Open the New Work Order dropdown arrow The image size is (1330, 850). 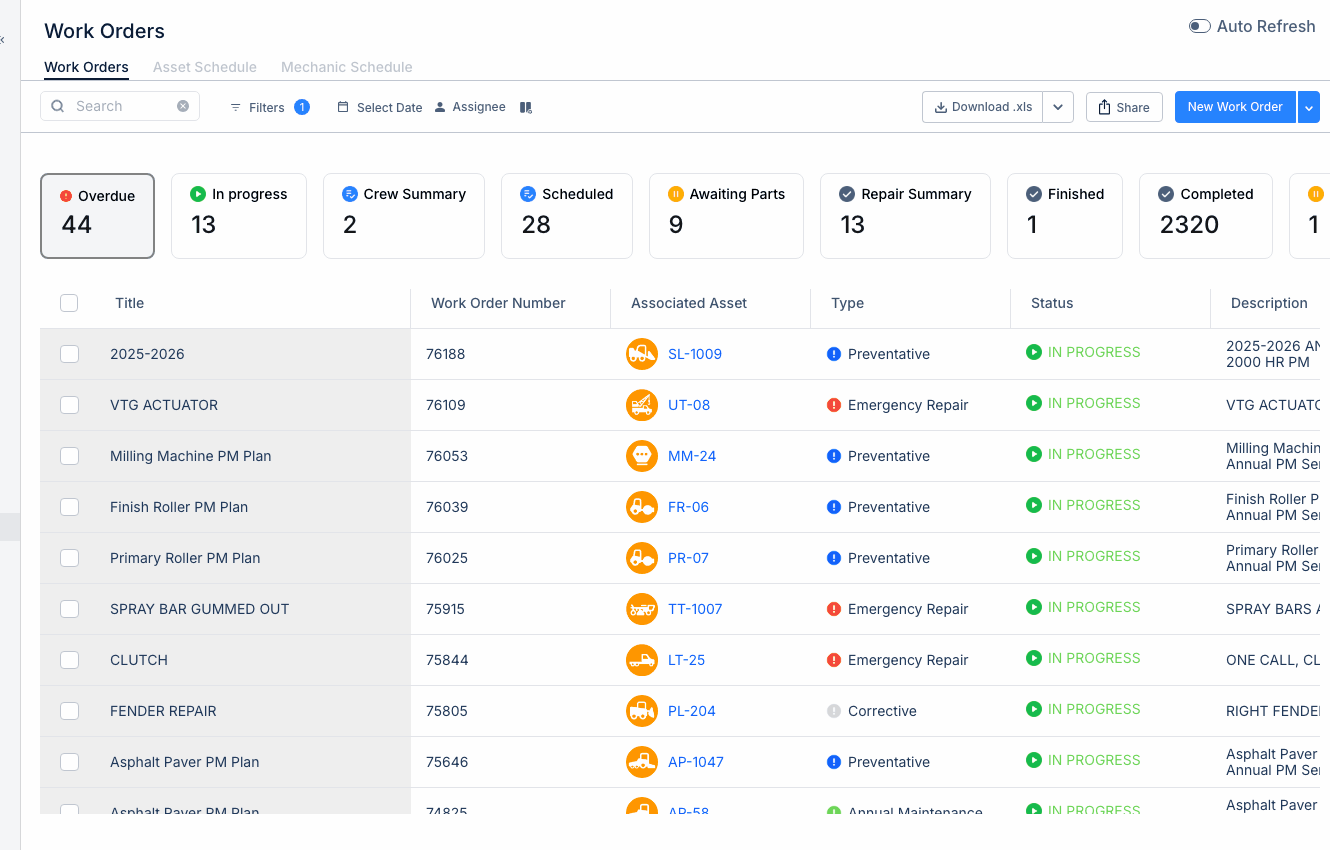tap(1309, 107)
